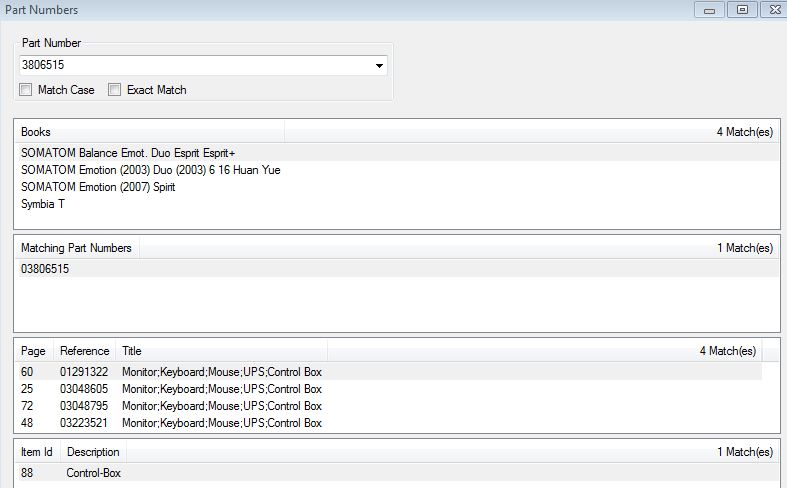
Task: Sort by the Title column header
Action: tap(221, 350)
